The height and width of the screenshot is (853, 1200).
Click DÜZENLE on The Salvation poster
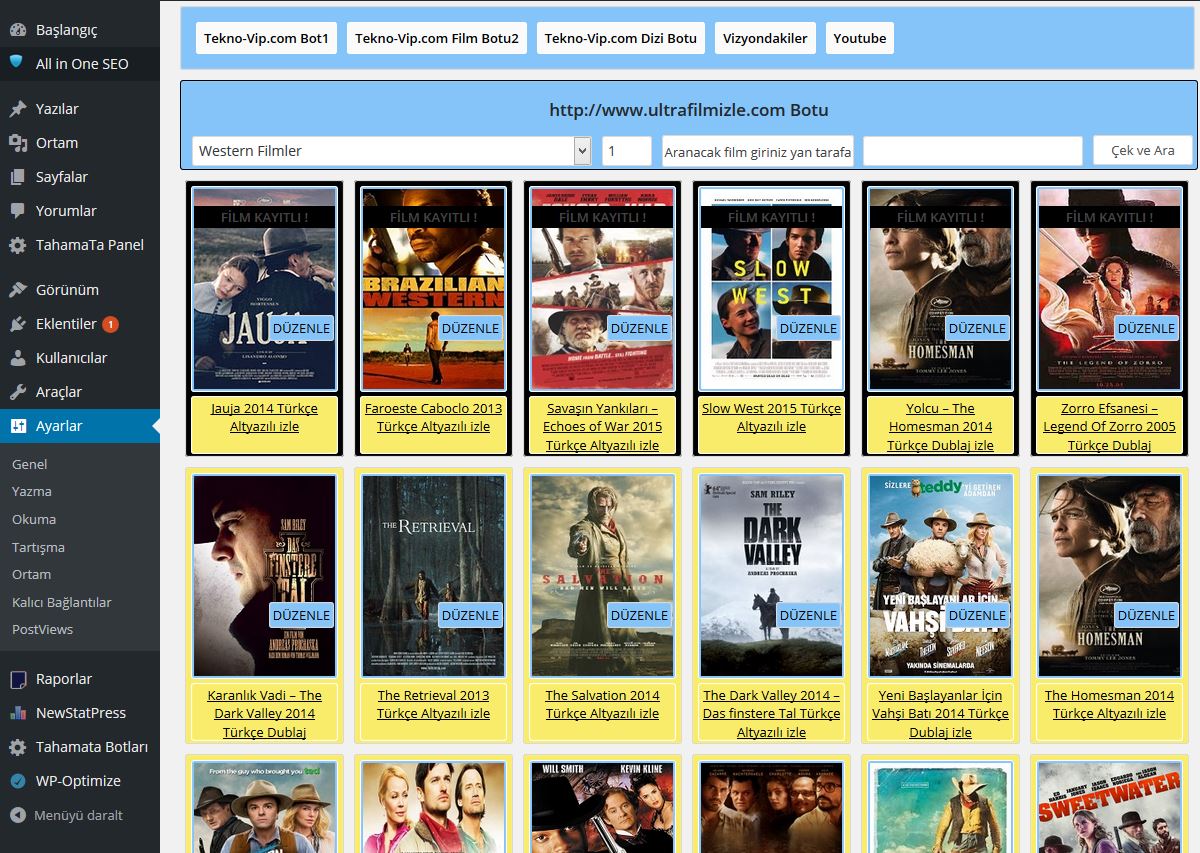coord(639,615)
